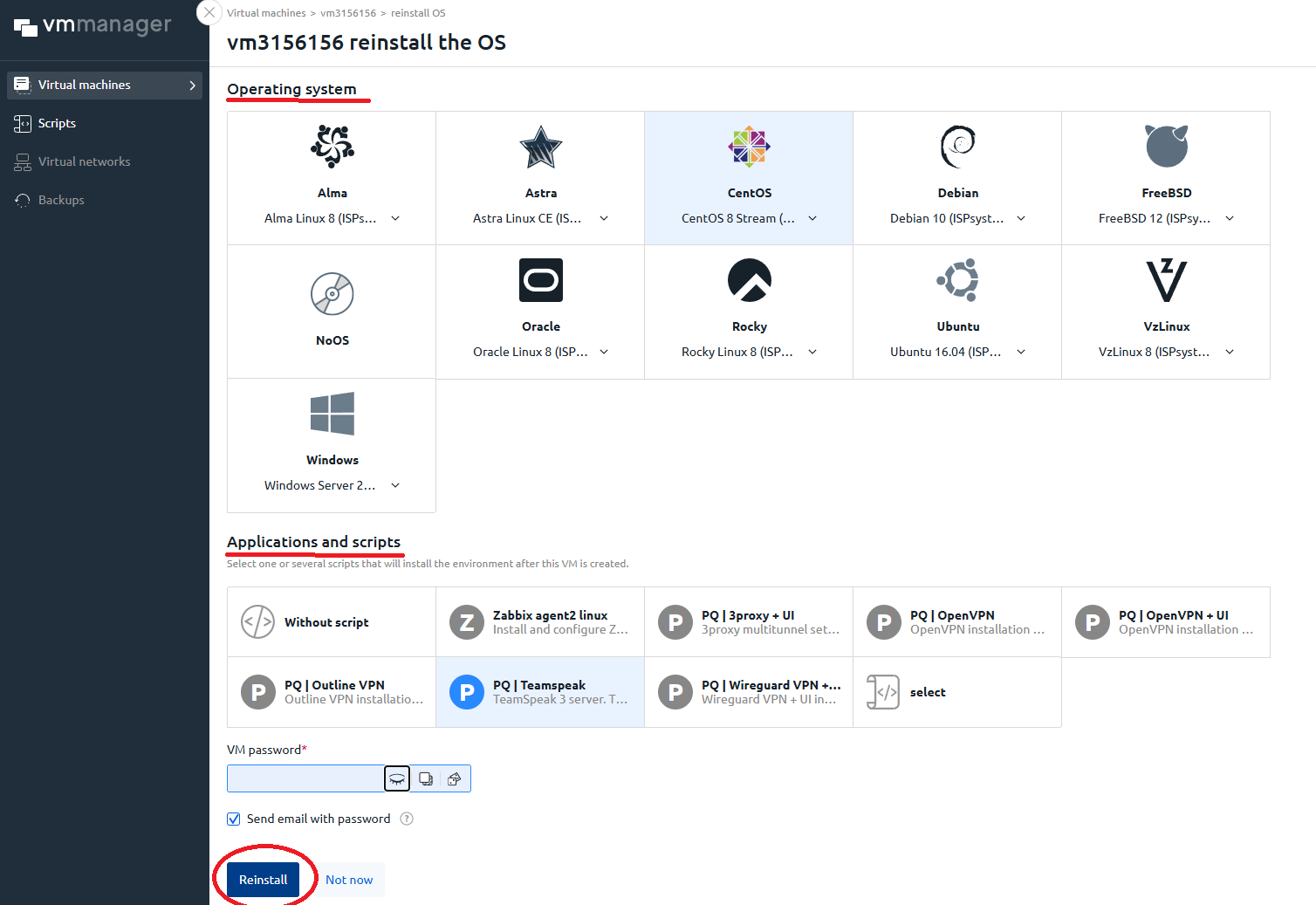Expand the CentOS version dropdown
The image size is (1316, 905).
pyautogui.click(x=812, y=218)
